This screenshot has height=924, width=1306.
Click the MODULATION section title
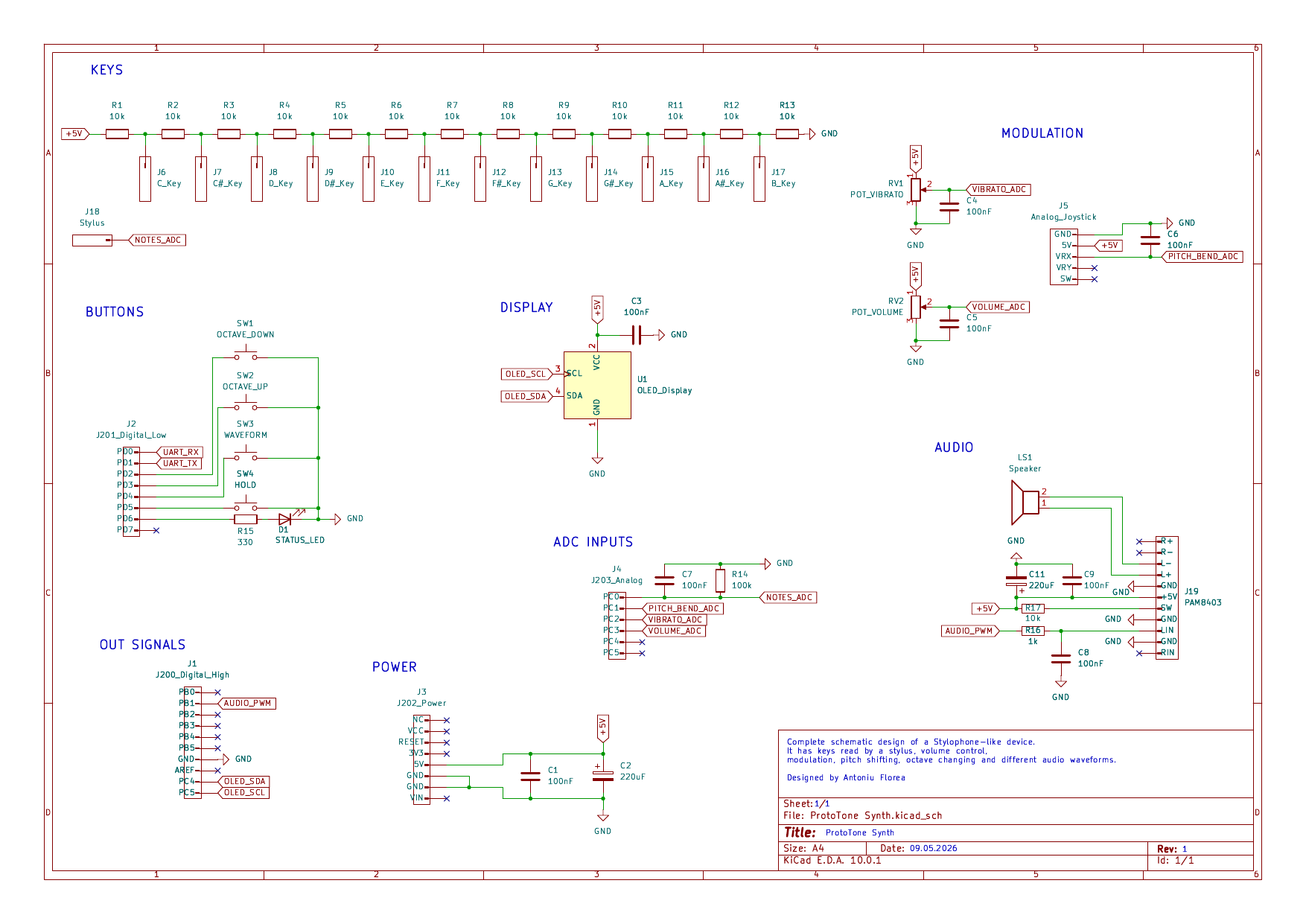tap(1042, 133)
